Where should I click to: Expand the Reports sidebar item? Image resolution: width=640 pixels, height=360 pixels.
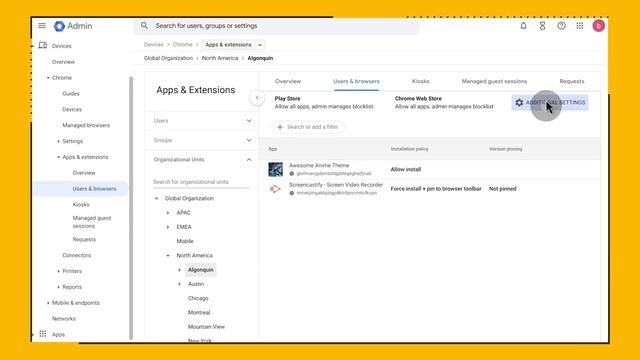coord(58,287)
